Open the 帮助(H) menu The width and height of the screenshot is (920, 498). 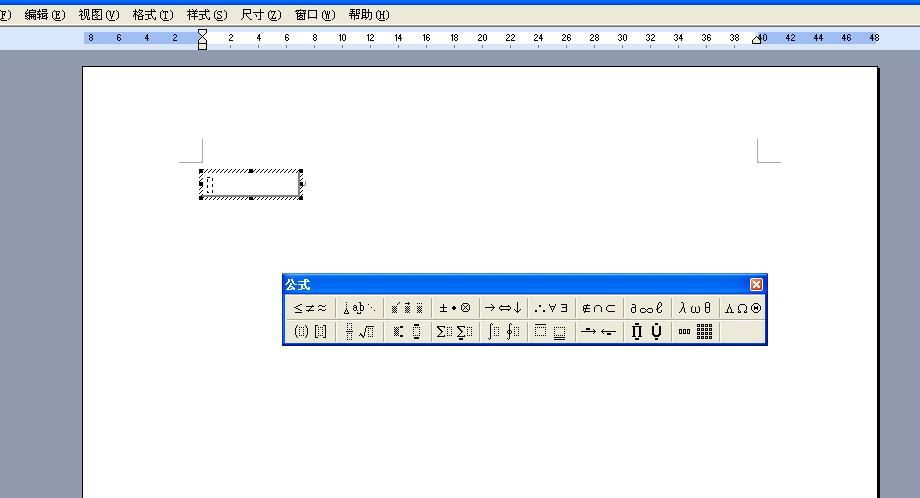[x=368, y=15]
